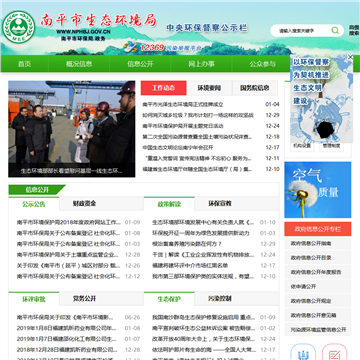Click the green 信息公开 section header
This screenshot has width=360, height=360.
pos(37,190)
